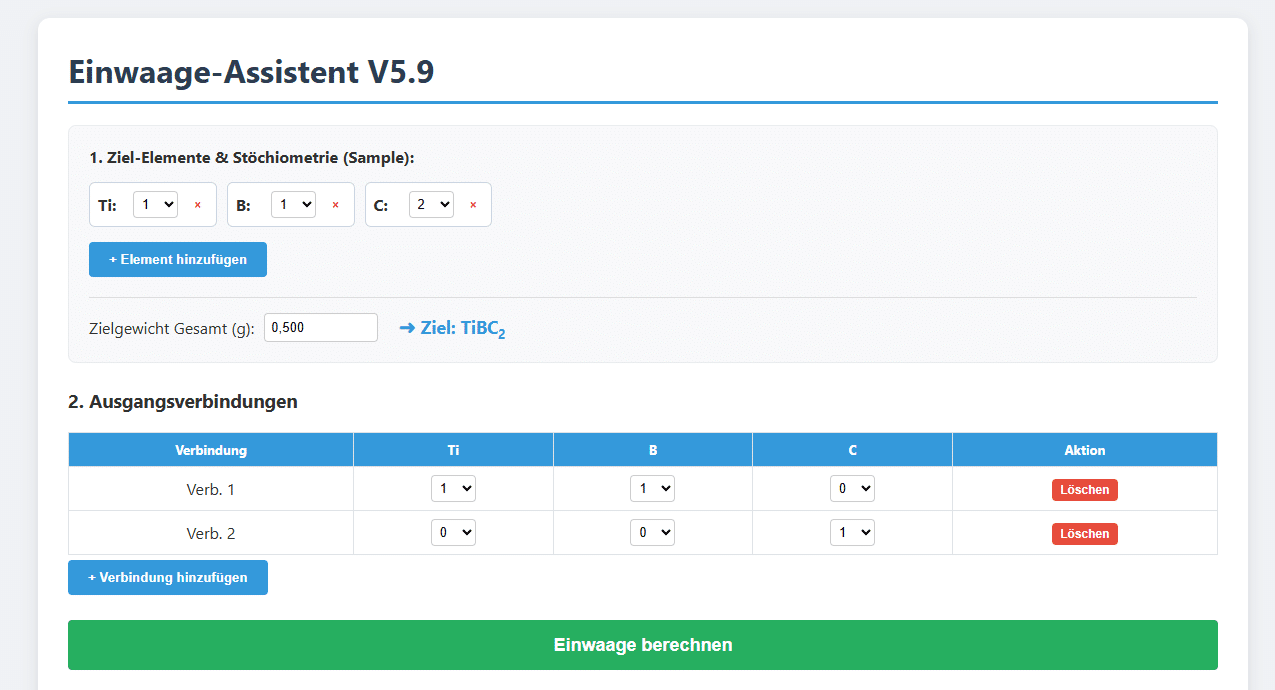This screenshot has height=690, width=1275.
Task: Click the Verbindung column header
Action: [x=210, y=449]
